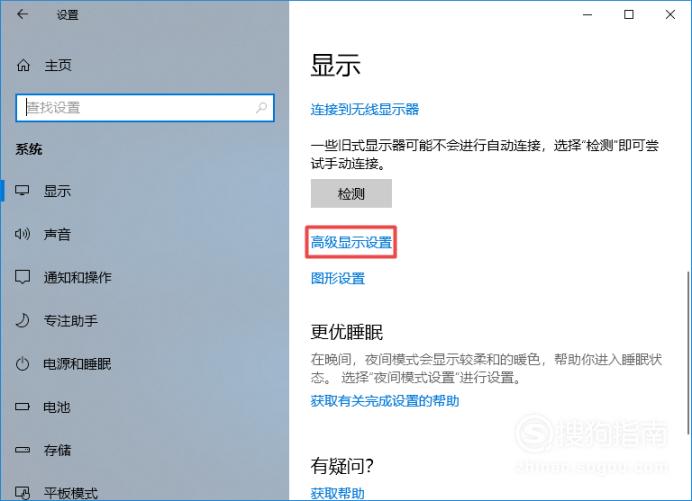The height and width of the screenshot is (501, 692).
Task: Select the 电源和睡眠 power icon
Action: point(22,364)
